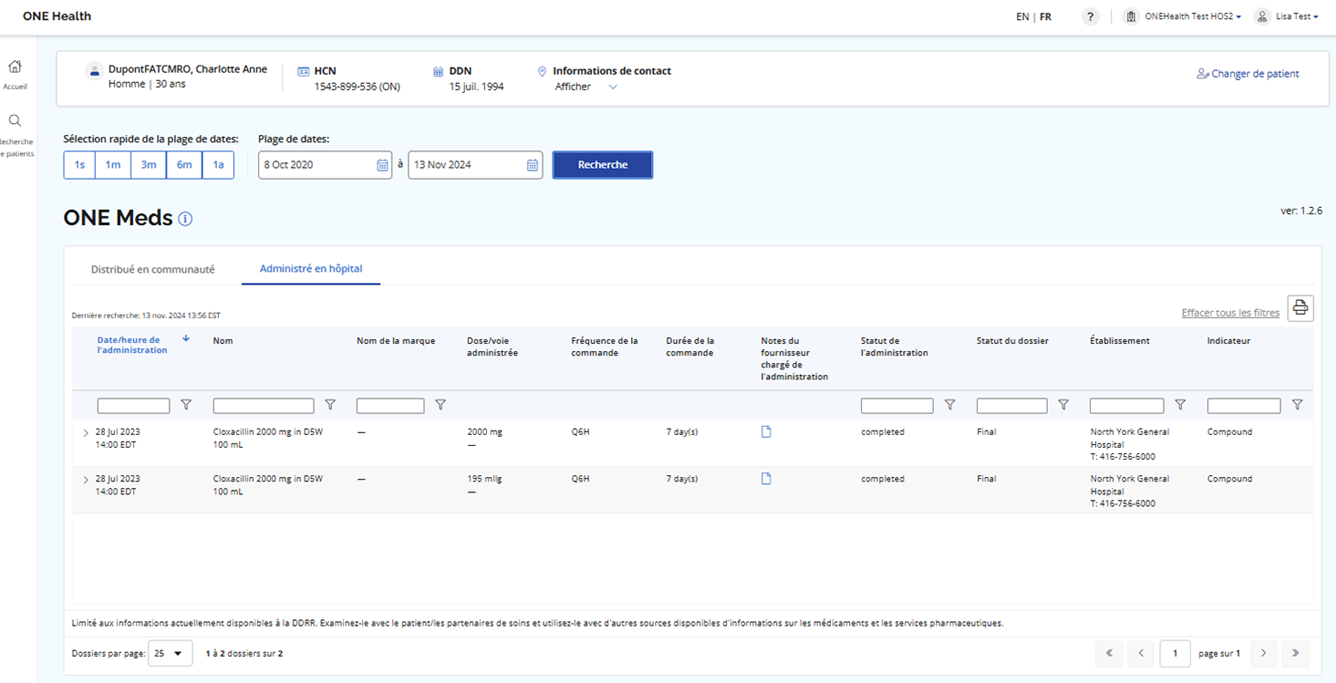Expand the 2000 mg Cloxacillin row
The height and width of the screenshot is (683, 1336).
point(85,433)
